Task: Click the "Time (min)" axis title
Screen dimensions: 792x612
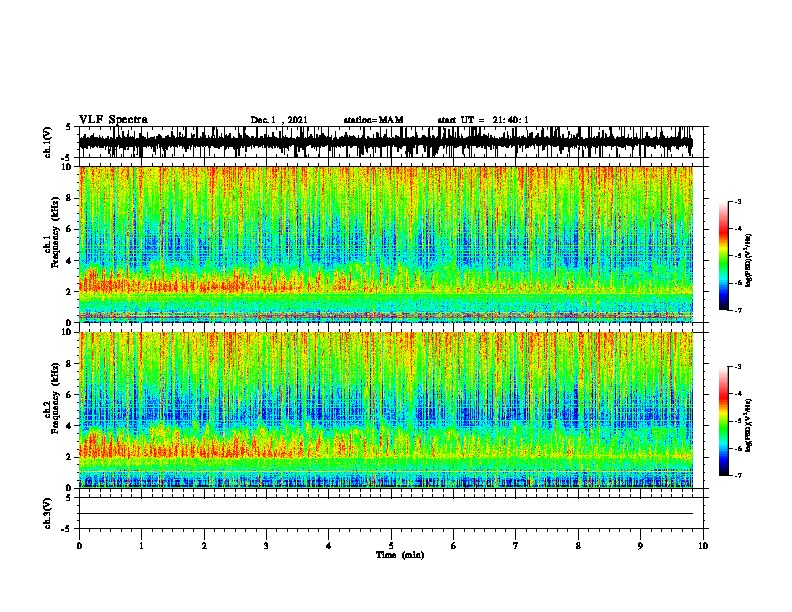Action: click(x=400, y=555)
